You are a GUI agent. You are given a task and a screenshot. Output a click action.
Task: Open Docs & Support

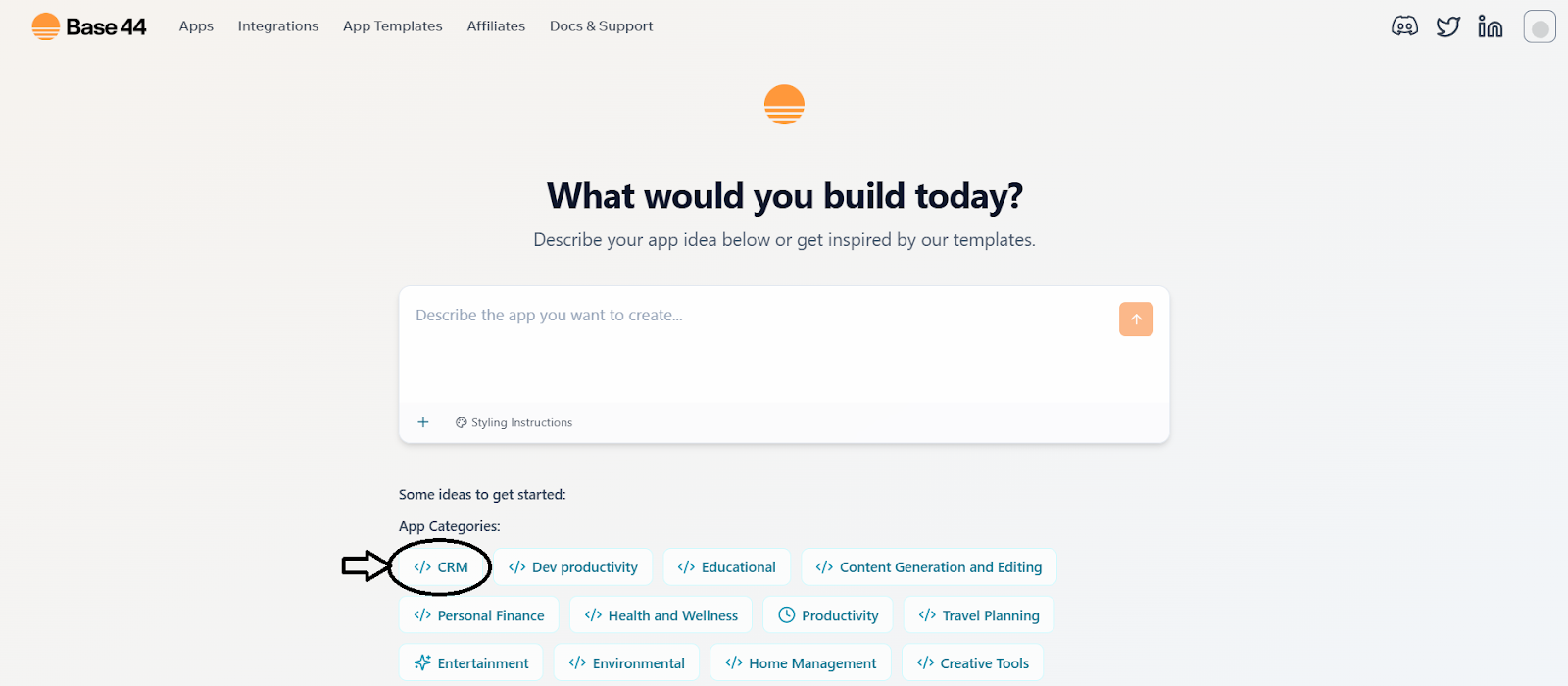[x=601, y=26]
